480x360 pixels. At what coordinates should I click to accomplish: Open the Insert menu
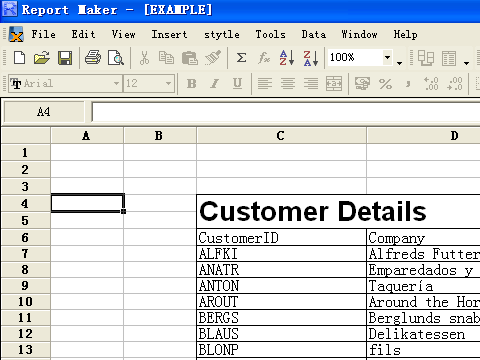point(169,34)
